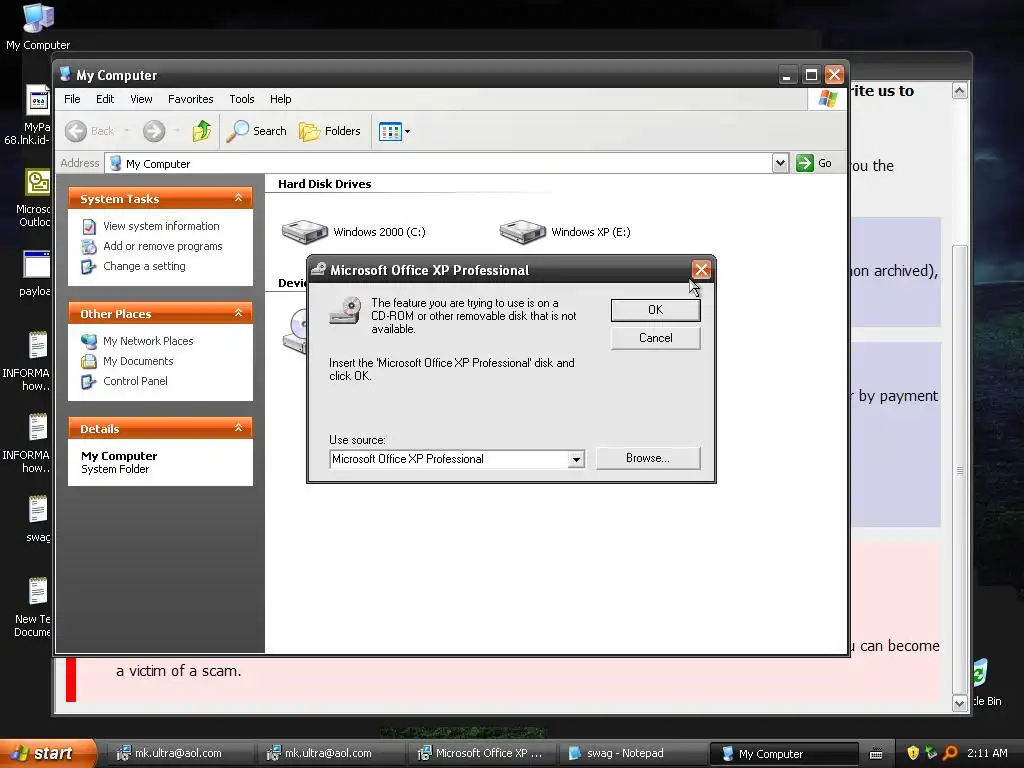Click Change a setting link
Viewport: 1024px width, 768px height.
(x=144, y=266)
